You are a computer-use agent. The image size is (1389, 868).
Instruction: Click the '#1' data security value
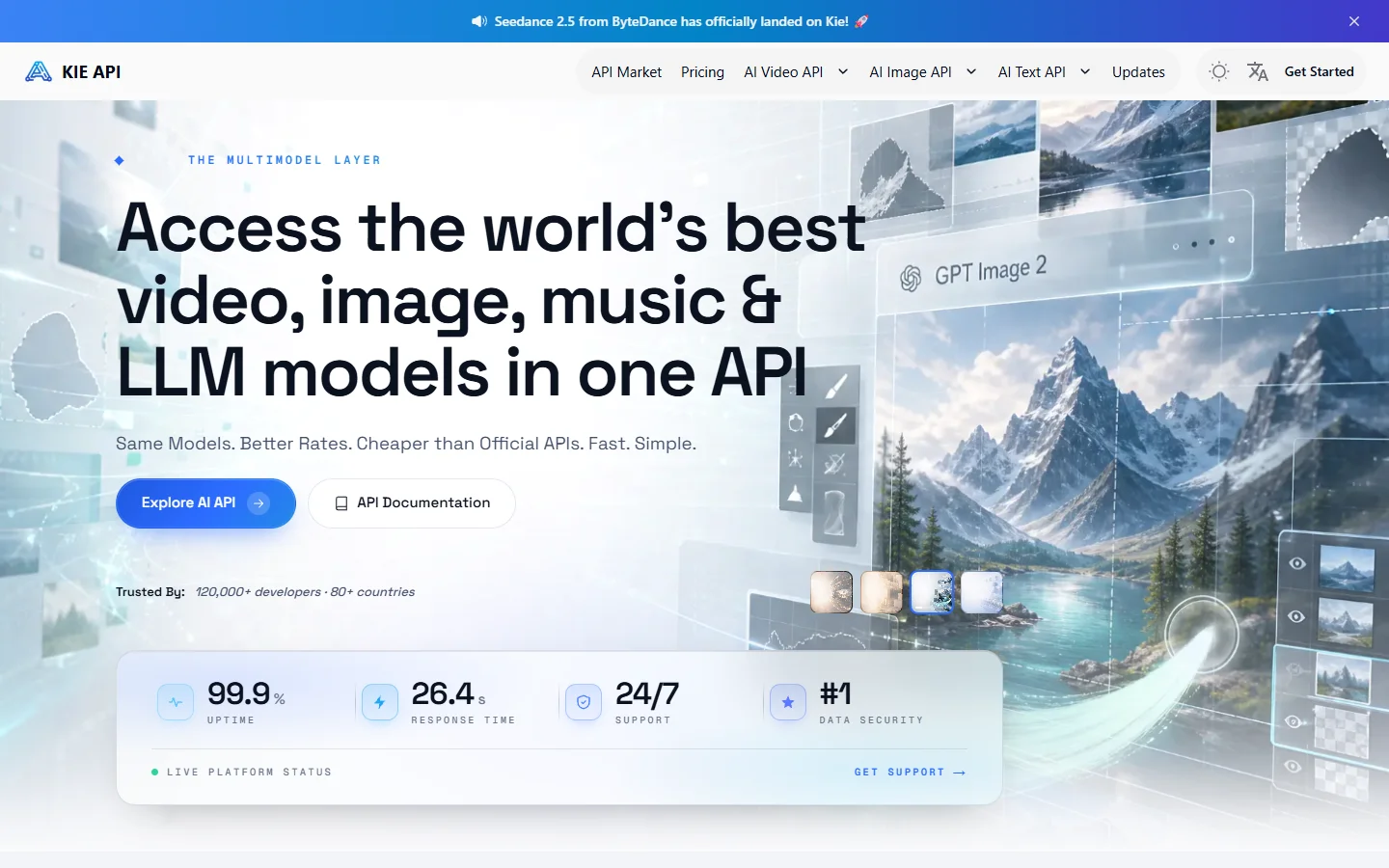point(835,693)
